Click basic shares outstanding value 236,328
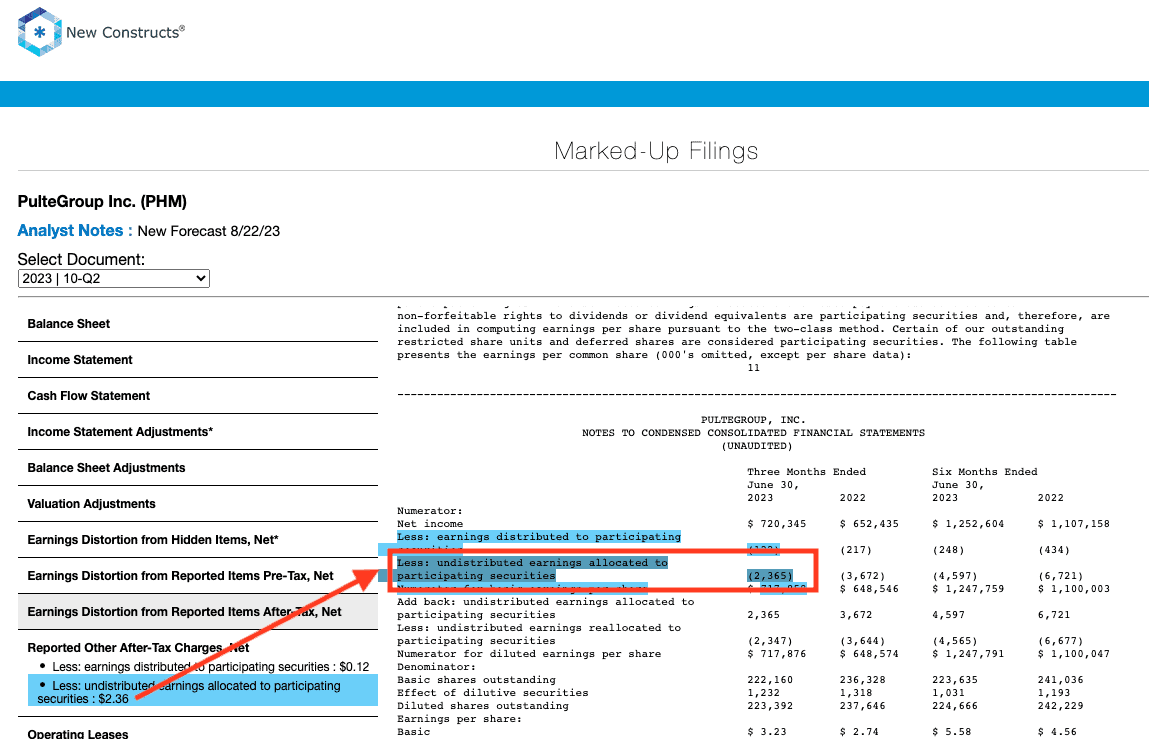 (862, 680)
